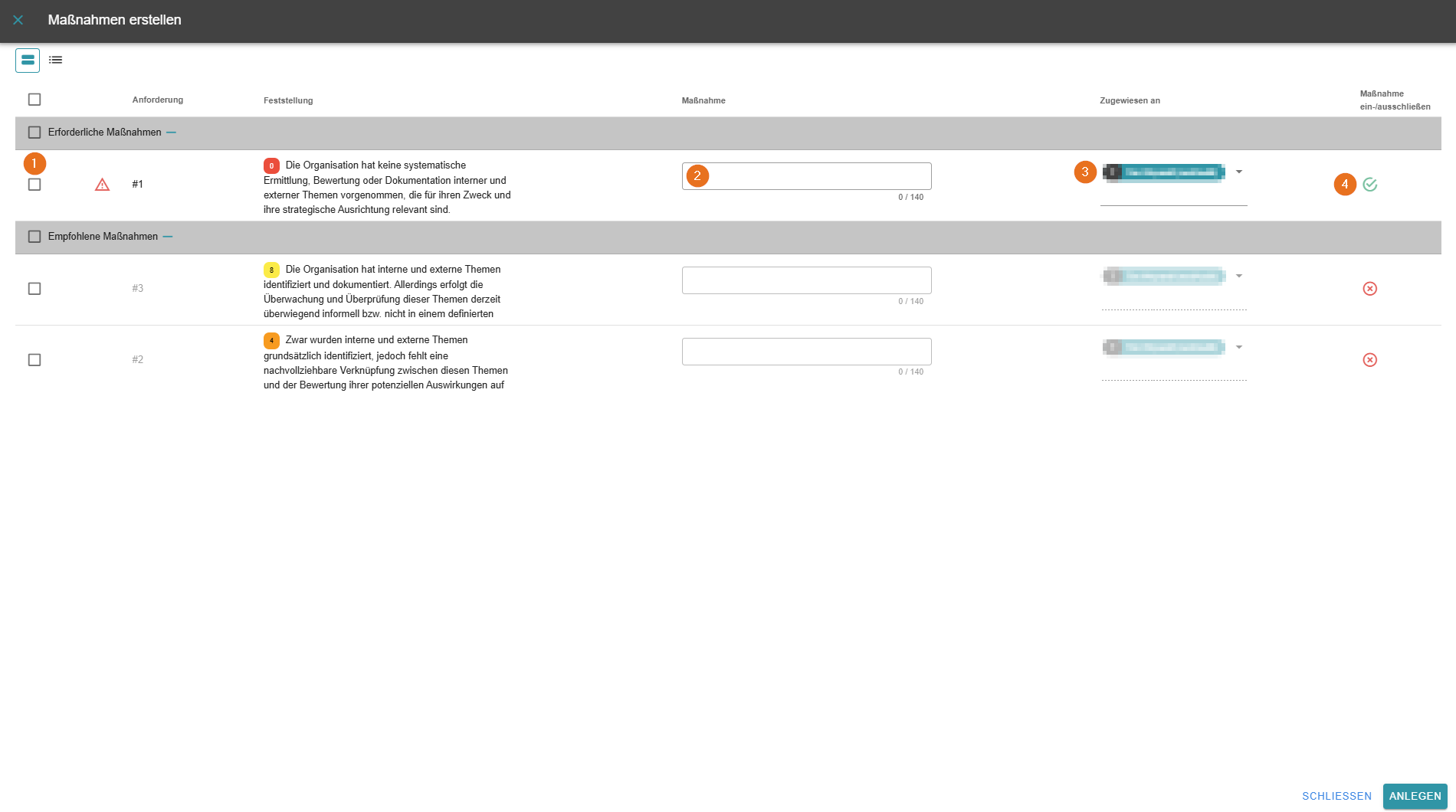Screen dimensions: 1456x812
Task: Close the Maßnahmen erstellen dialog via X icon
Action: pyautogui.click(x=18, y=20)
